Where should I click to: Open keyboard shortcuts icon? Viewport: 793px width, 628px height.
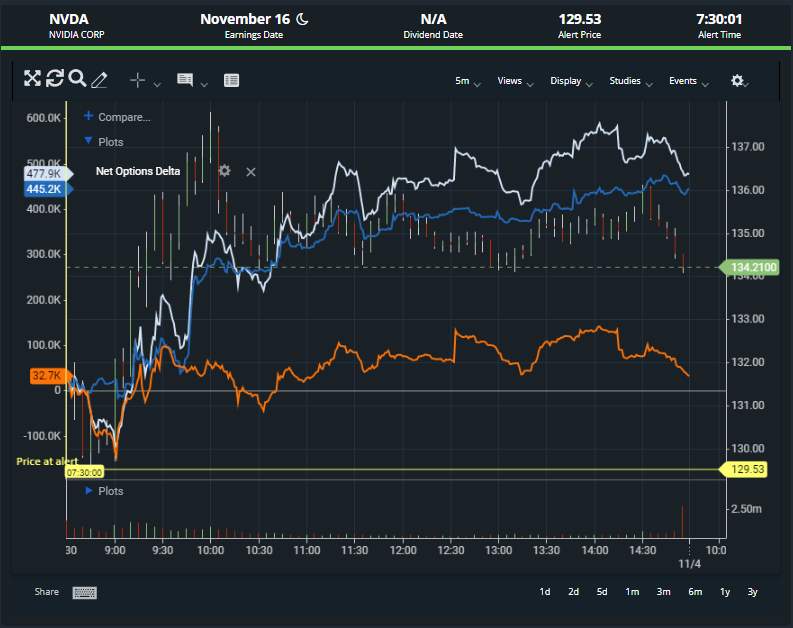[84, 593]
